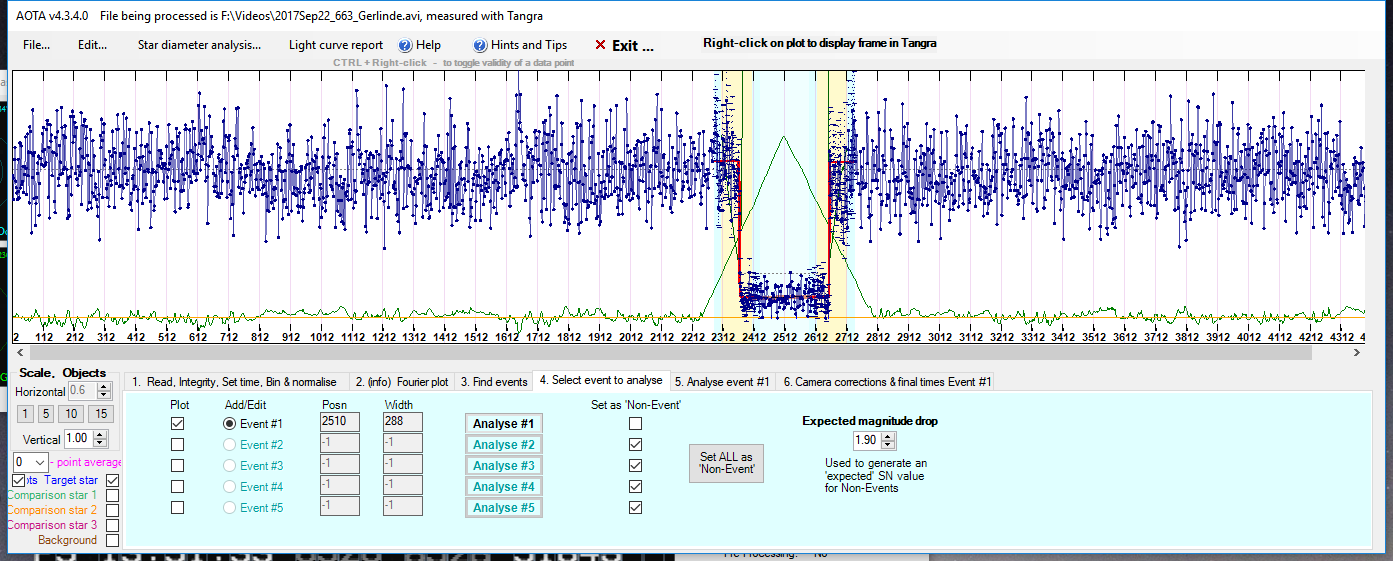
Task: Uncheck Non-Event box for Event #3 row
Action: point(635,466)
